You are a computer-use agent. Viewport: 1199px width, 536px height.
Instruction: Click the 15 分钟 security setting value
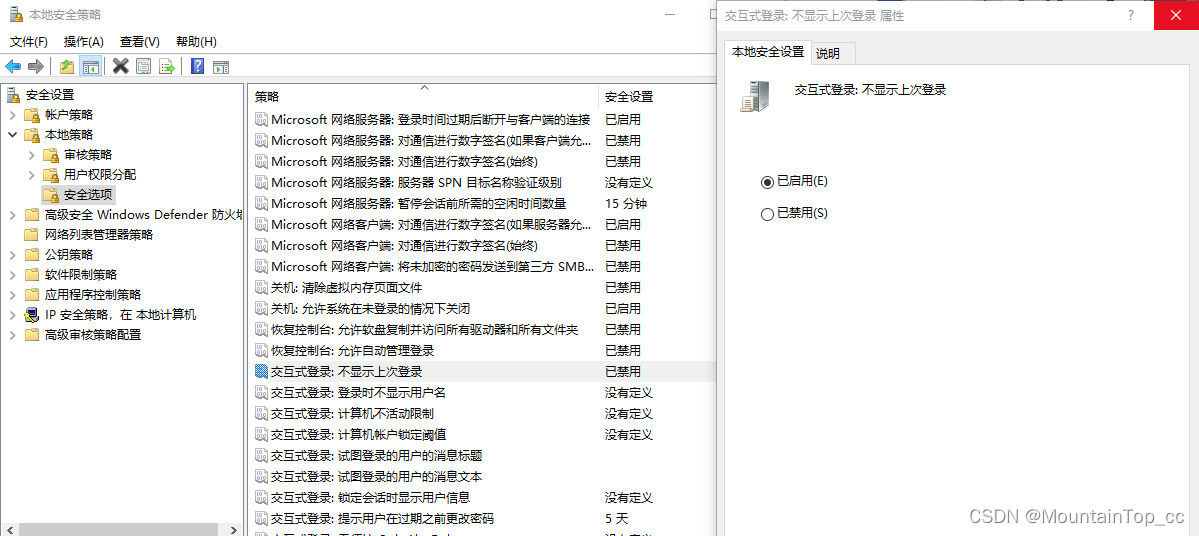click(625, 203)
